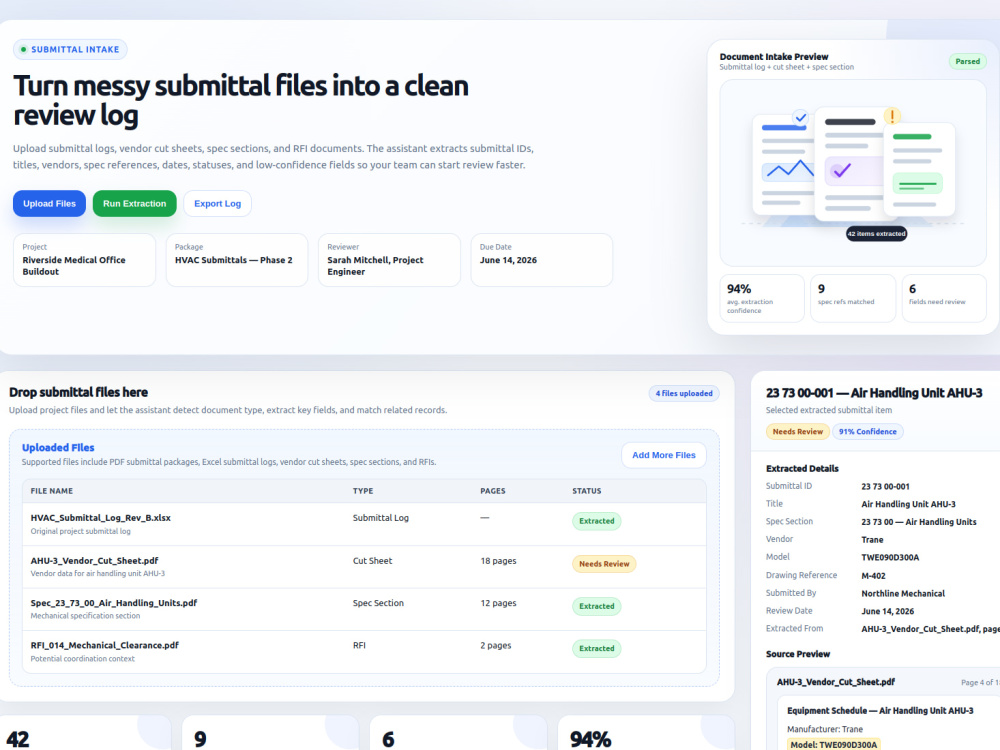The width and height of the screenshot is (1000, 750).
Task: Select RFI_014_Mechanical_Clearance.pdf file name
Action: tap(105, 645)
